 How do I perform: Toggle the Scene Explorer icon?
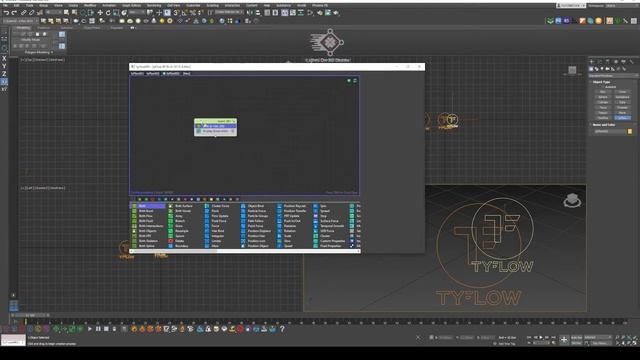pyautogui.click(x=267, y=13)
